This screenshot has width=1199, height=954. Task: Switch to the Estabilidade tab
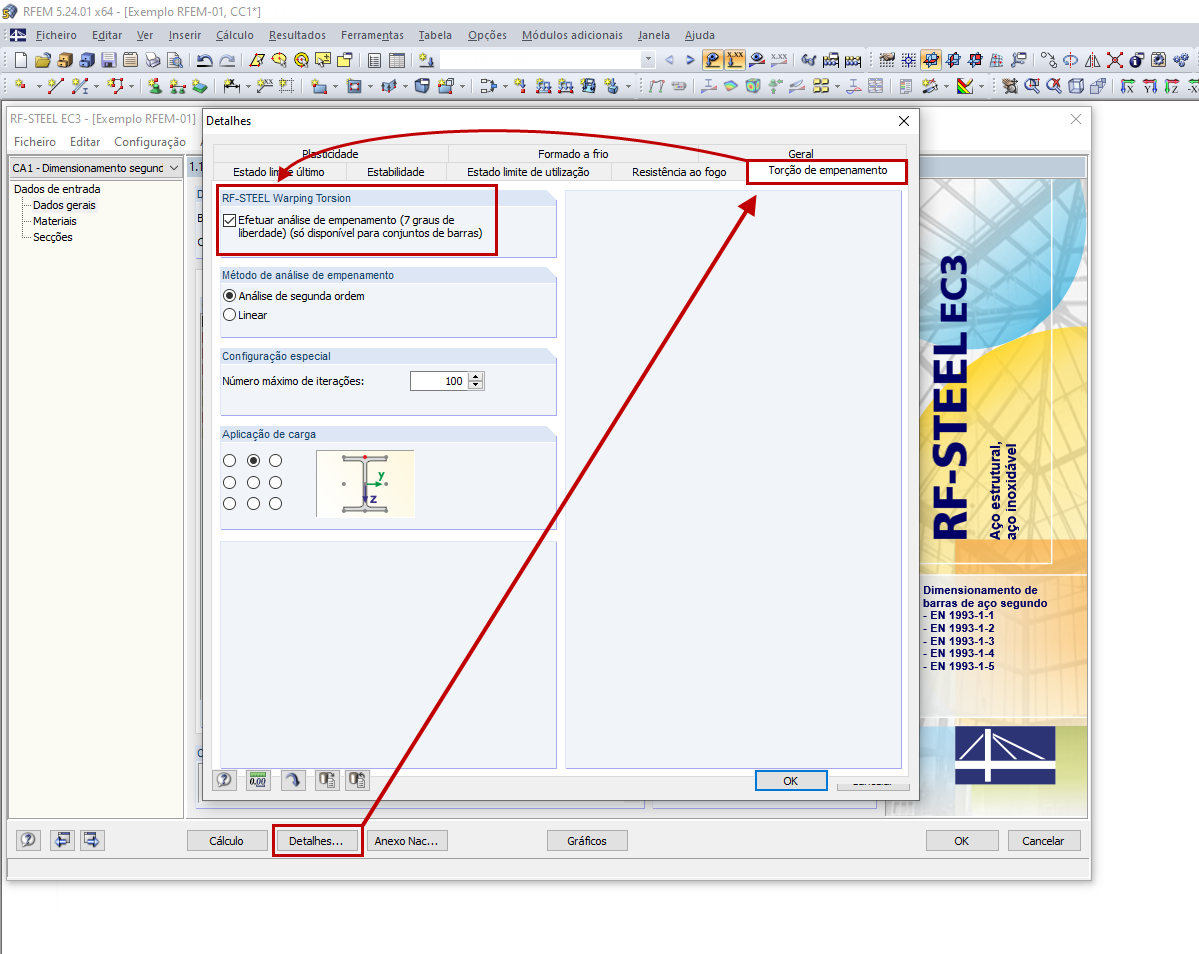395,172
